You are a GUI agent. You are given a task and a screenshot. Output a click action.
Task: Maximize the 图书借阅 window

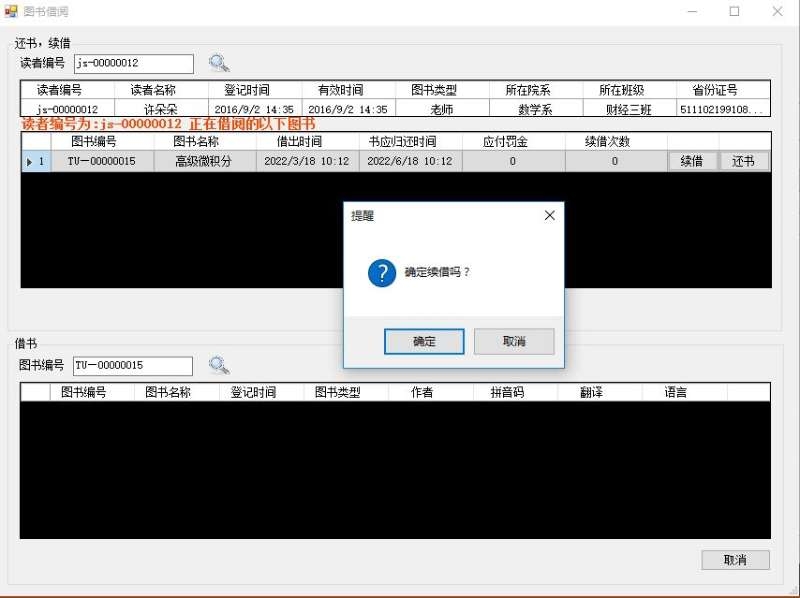point(735,11)
